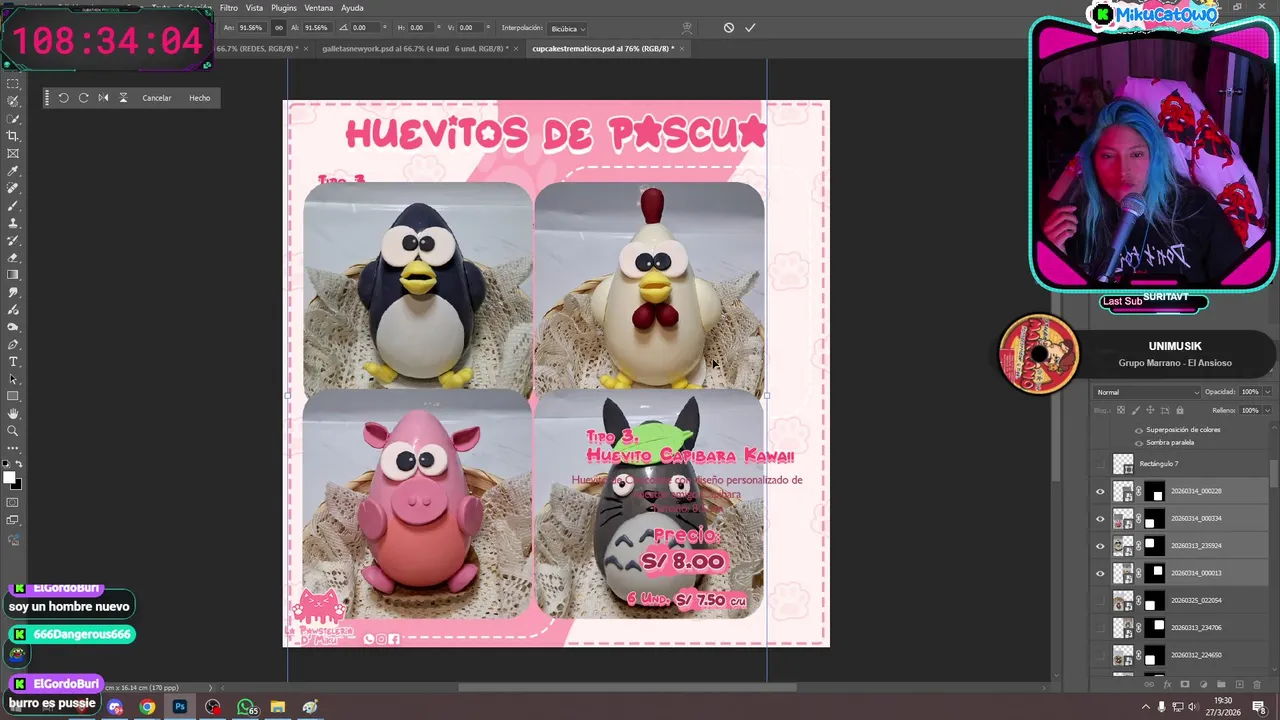Open WhatsApp from the taskbar

[x=245, y=707]
